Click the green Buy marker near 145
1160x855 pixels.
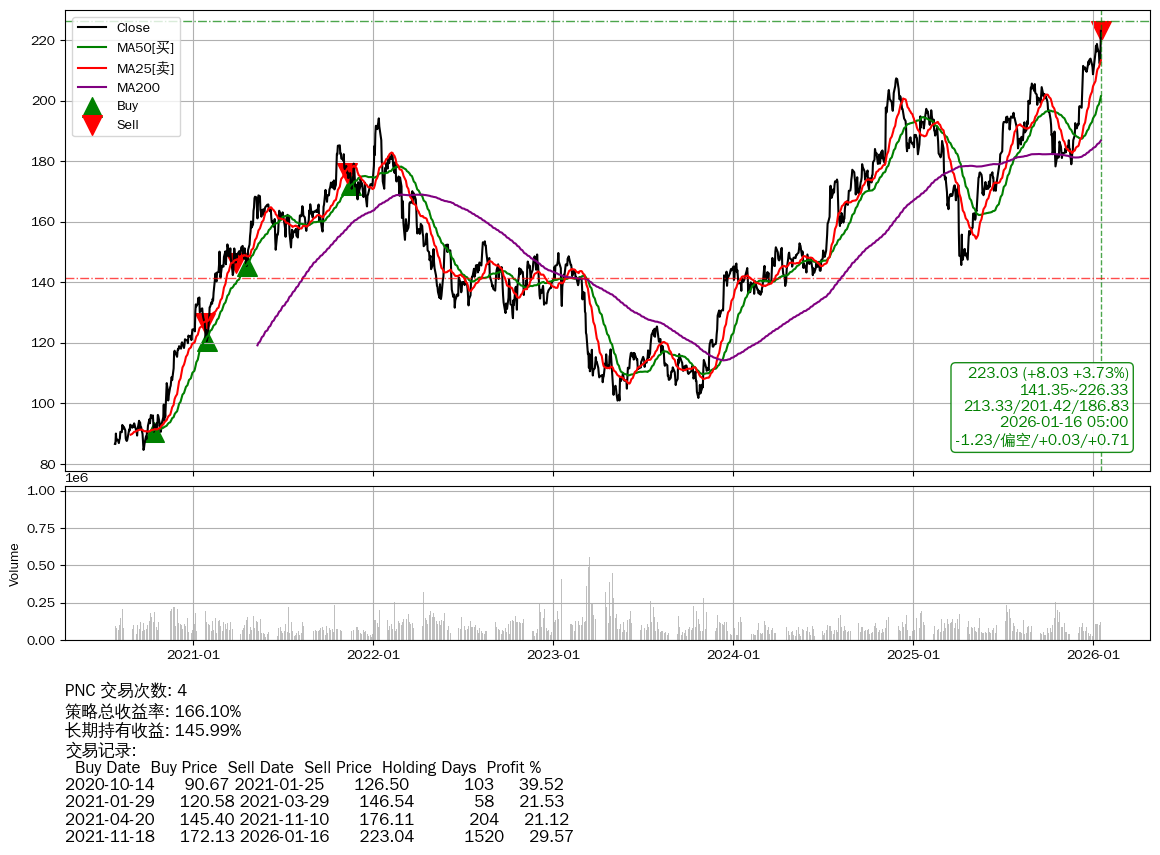pyautogui.click(x=247, y=266)
